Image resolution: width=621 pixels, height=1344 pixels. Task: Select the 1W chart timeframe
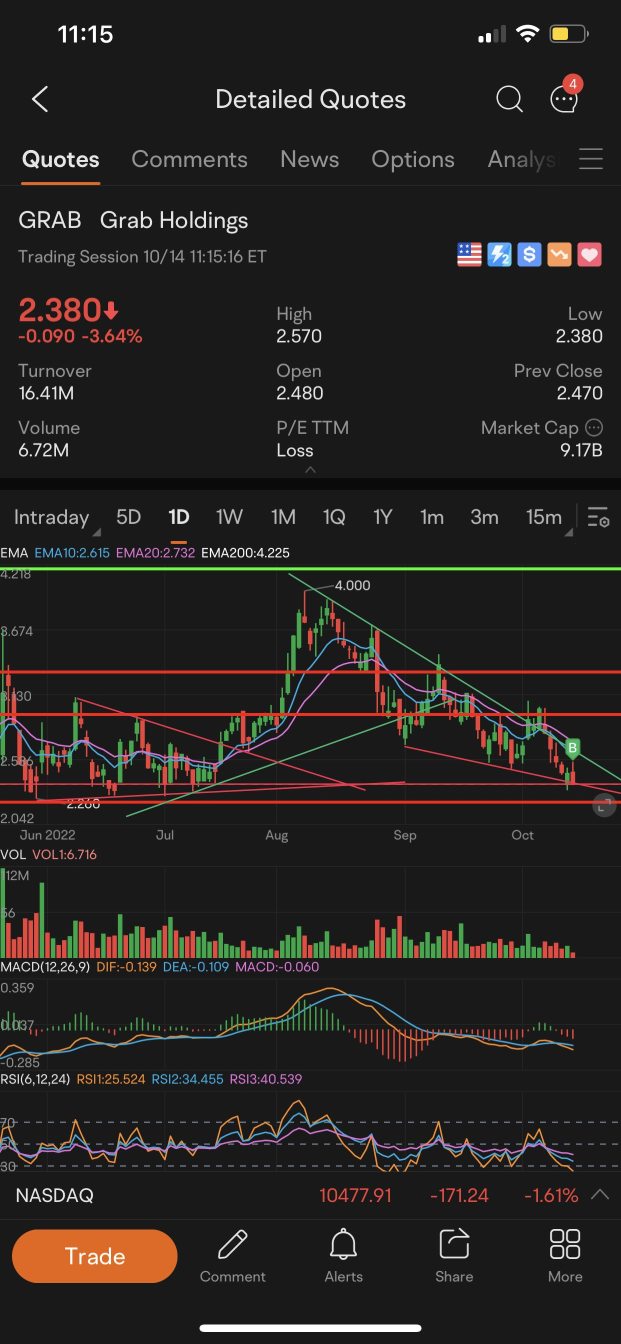[x=229, y=517]
